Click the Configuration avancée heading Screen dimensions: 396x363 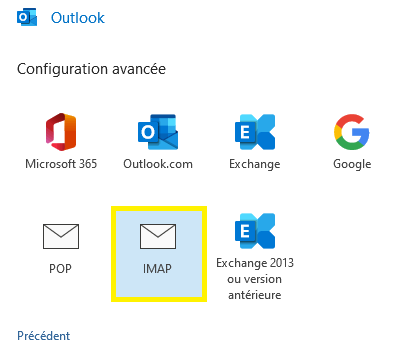click(x=91, y=69)
